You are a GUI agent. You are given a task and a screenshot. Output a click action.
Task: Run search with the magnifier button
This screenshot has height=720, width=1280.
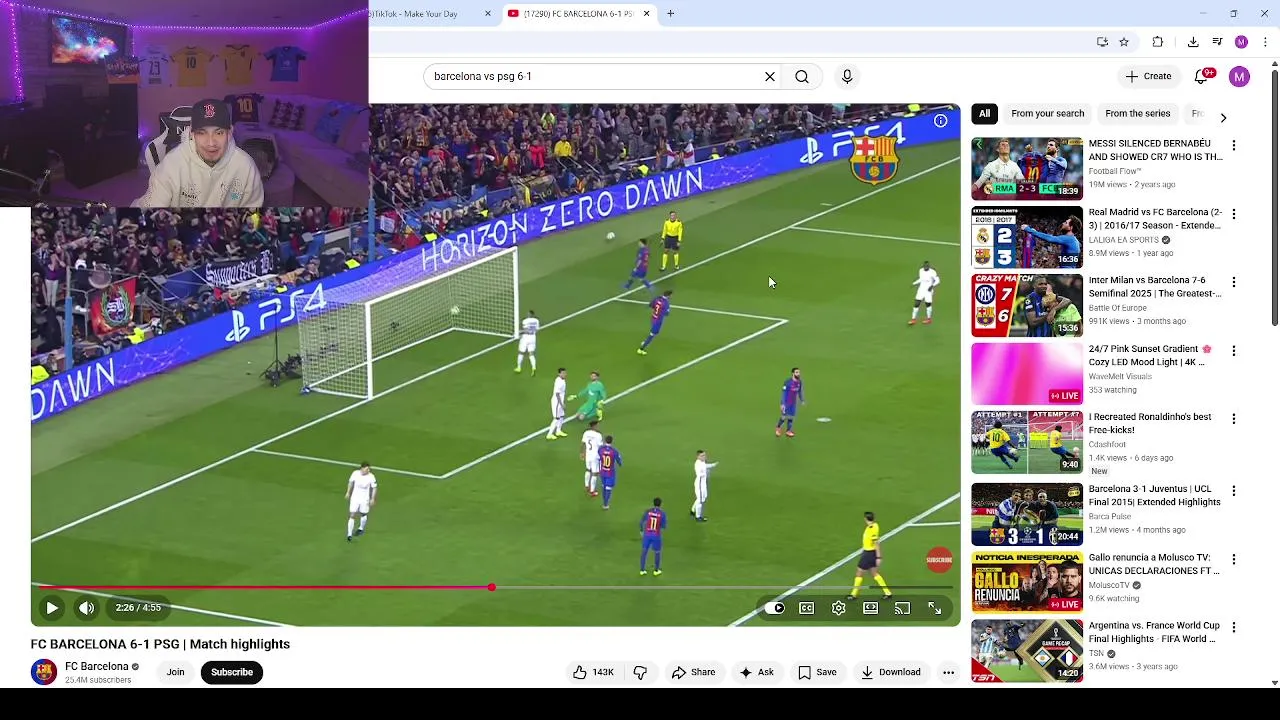(802, 76)
